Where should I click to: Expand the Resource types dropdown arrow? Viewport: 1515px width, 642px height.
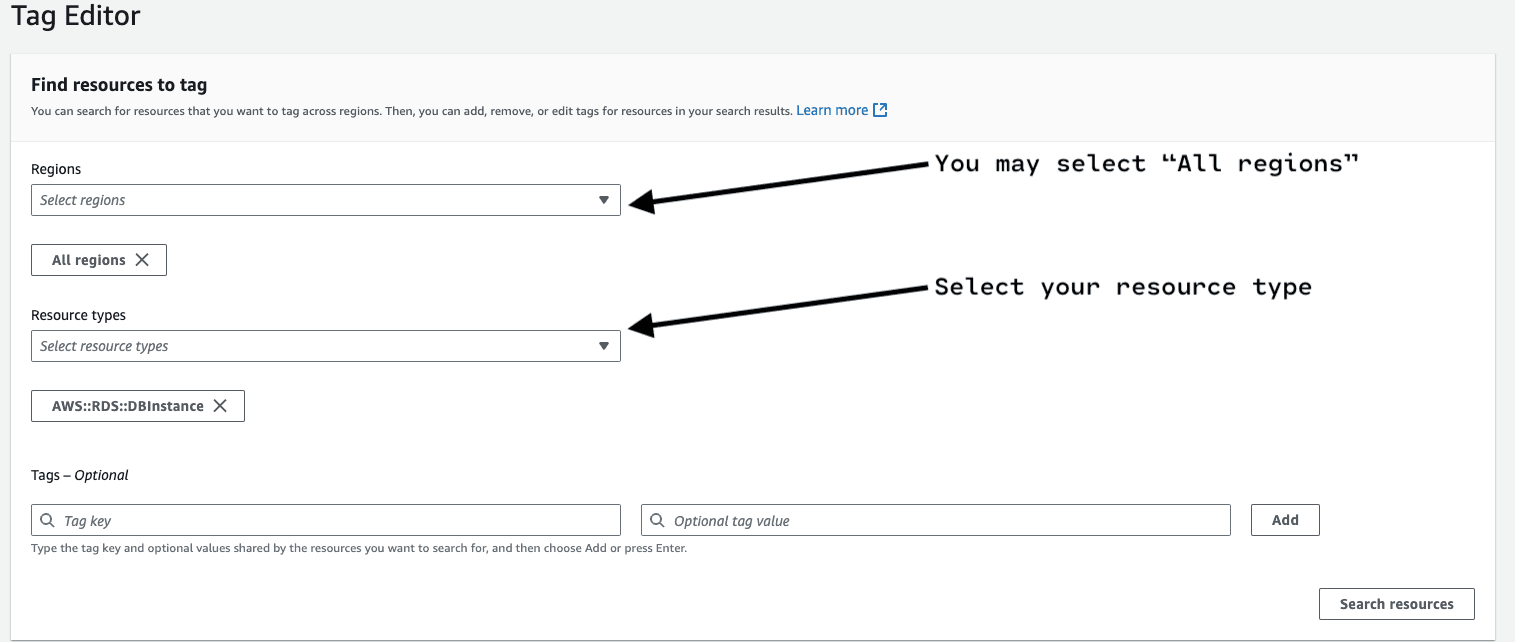[x=603, y=346]
